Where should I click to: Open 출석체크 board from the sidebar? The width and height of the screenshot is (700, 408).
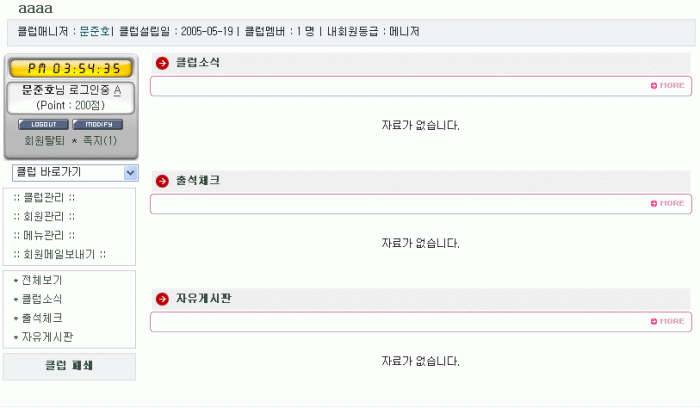[x=41, y=318]
